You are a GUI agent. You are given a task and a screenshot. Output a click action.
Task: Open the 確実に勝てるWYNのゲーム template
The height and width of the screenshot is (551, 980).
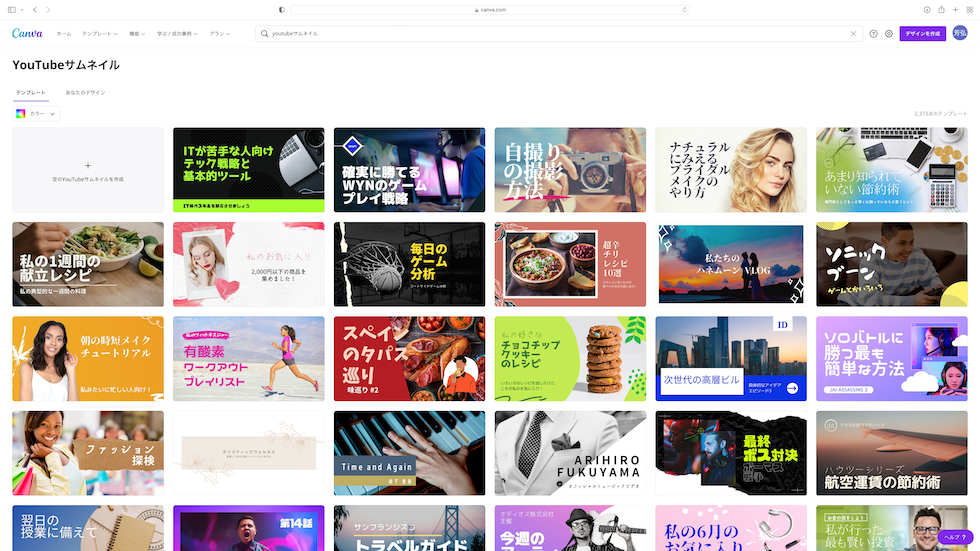tap(409, 170)
